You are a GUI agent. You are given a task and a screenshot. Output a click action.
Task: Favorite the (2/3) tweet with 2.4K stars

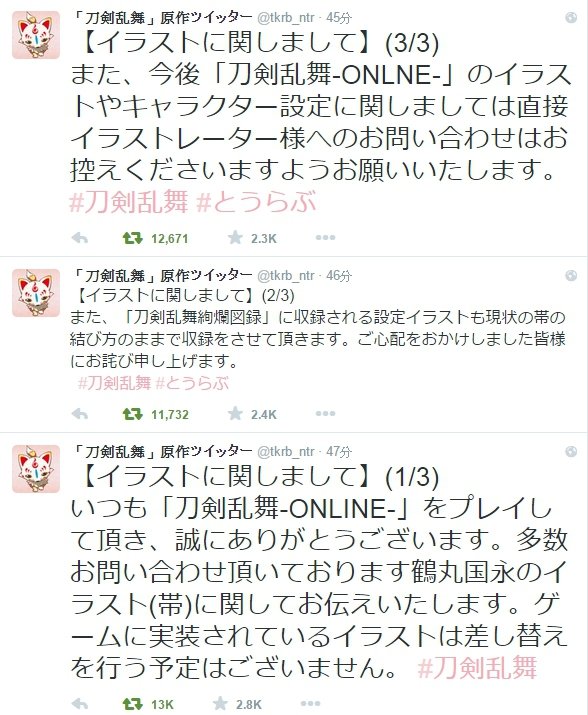point(235,413)
